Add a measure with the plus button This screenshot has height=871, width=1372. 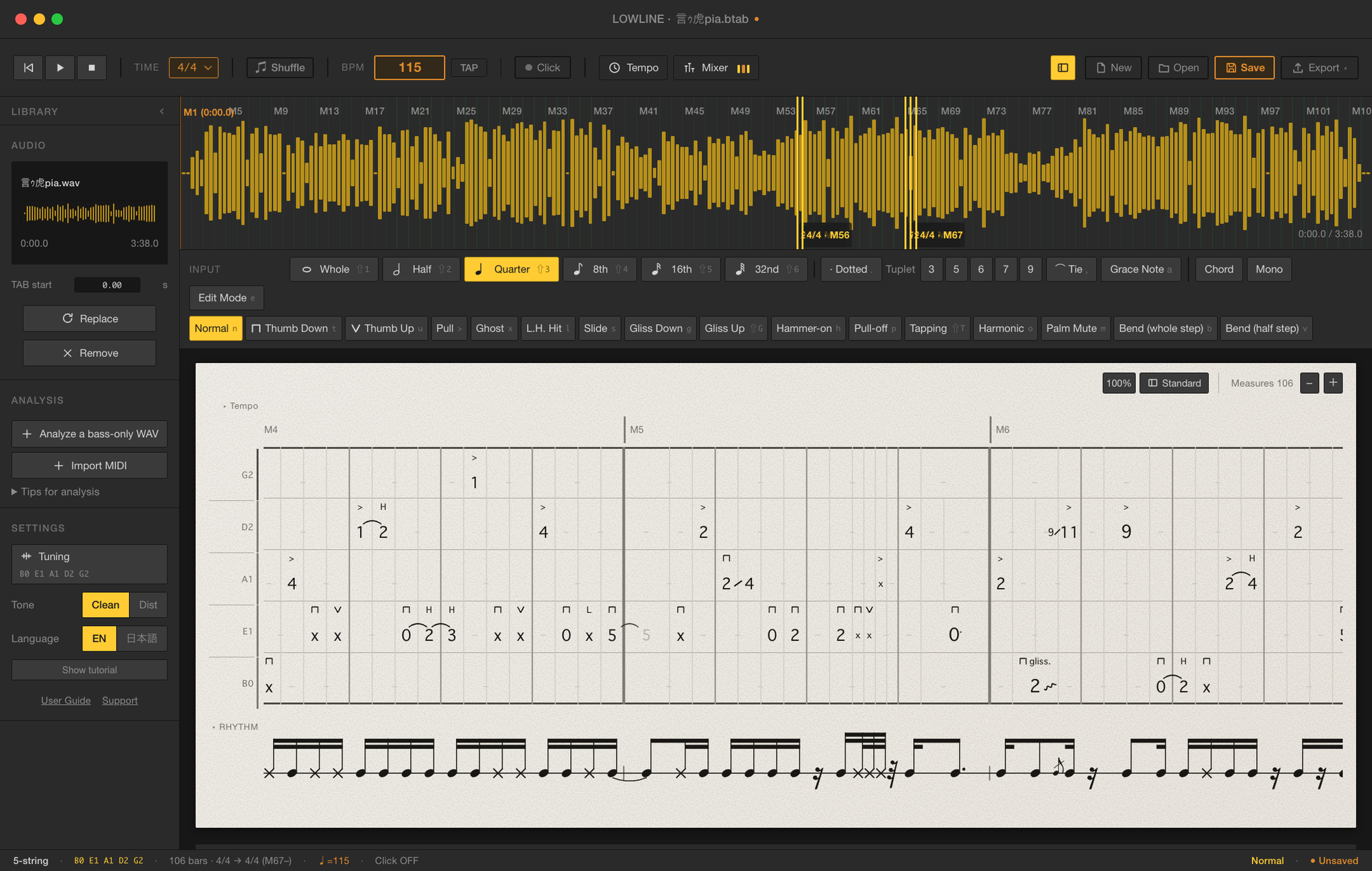pos(1333,383)
